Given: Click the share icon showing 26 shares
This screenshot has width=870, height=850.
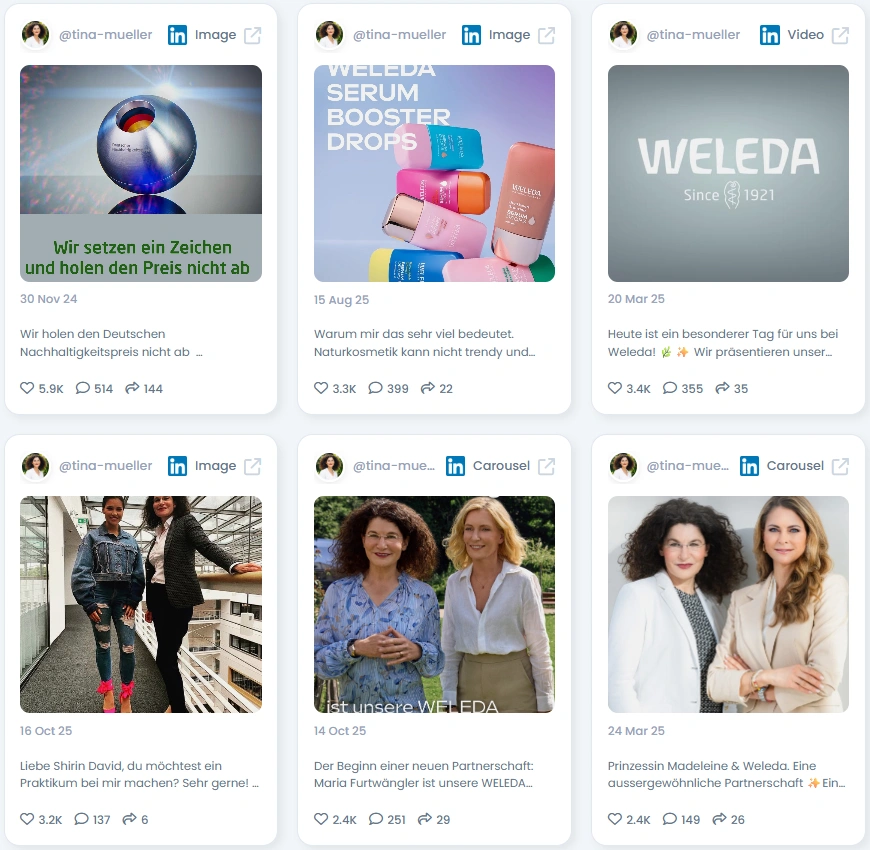Looking at the screenshot, I should pos(720,819).
